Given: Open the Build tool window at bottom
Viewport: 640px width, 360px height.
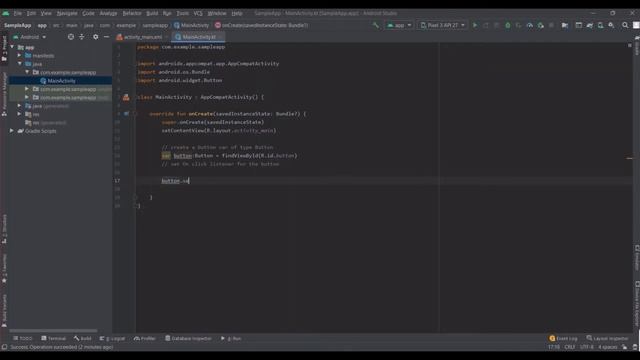Looking at the screenshot, I should pyautogui.click(x=83, y=338).
